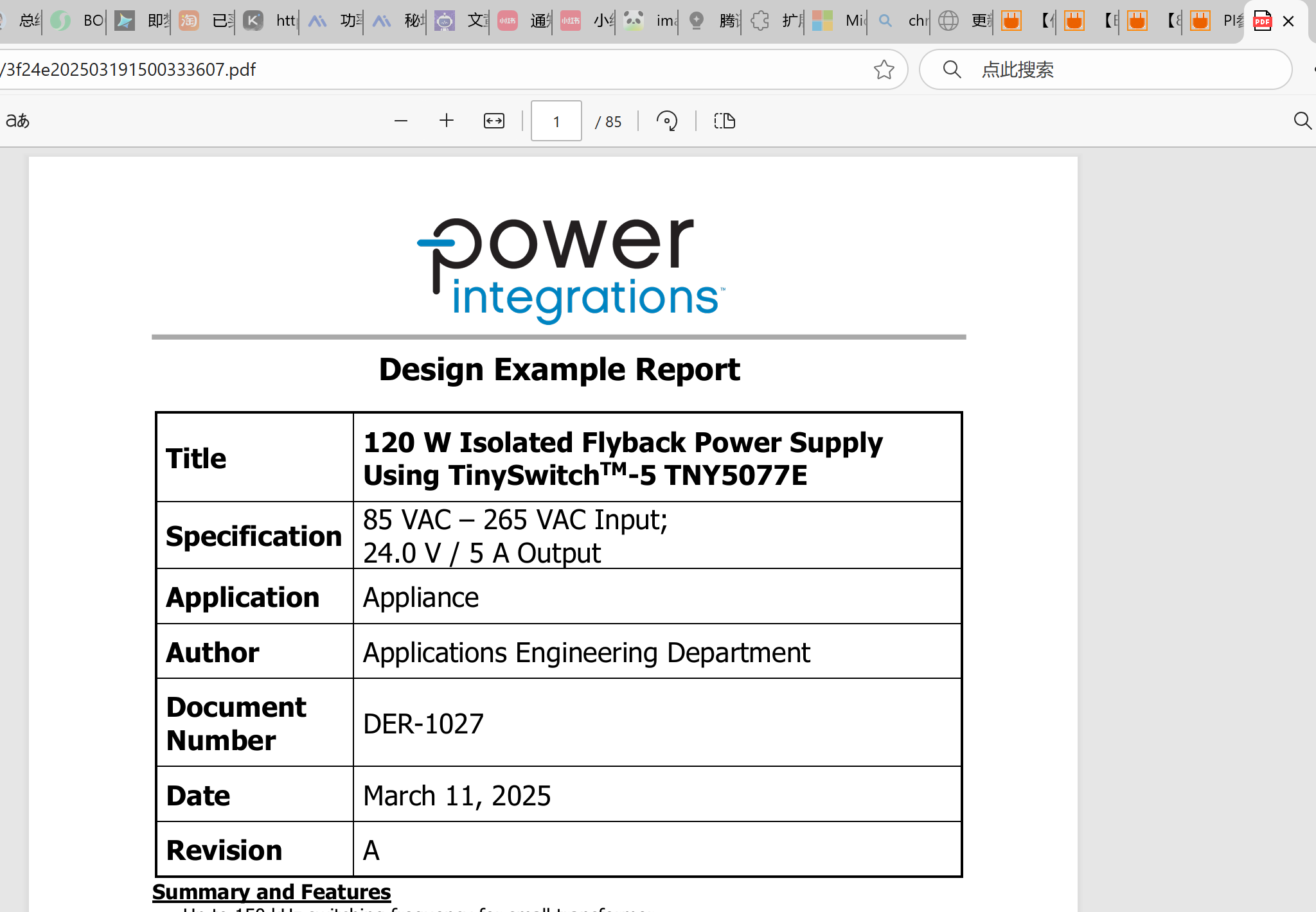Image resolution: width=1316 pixels, height=912 pixels.
Task: Click the '24.0 V / 5 A Output' text
Action: pyautogui.click(x=482, y=554)
